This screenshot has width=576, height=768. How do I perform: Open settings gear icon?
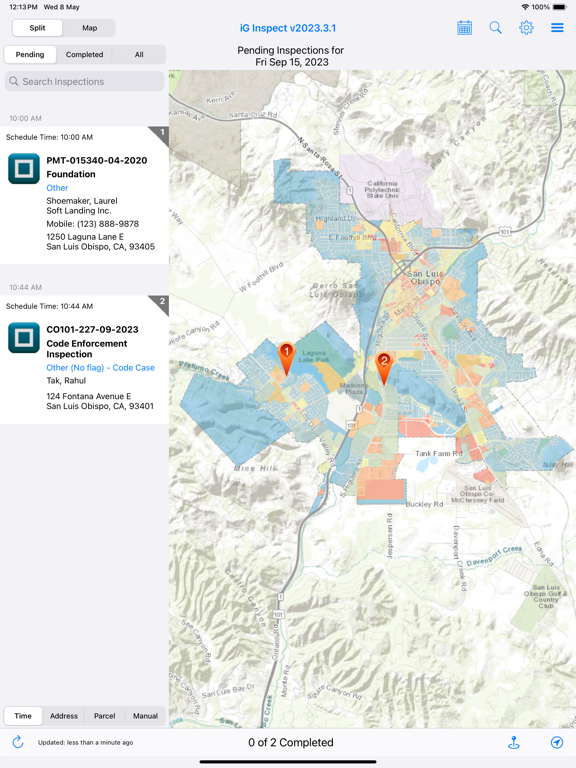[527, 28]
